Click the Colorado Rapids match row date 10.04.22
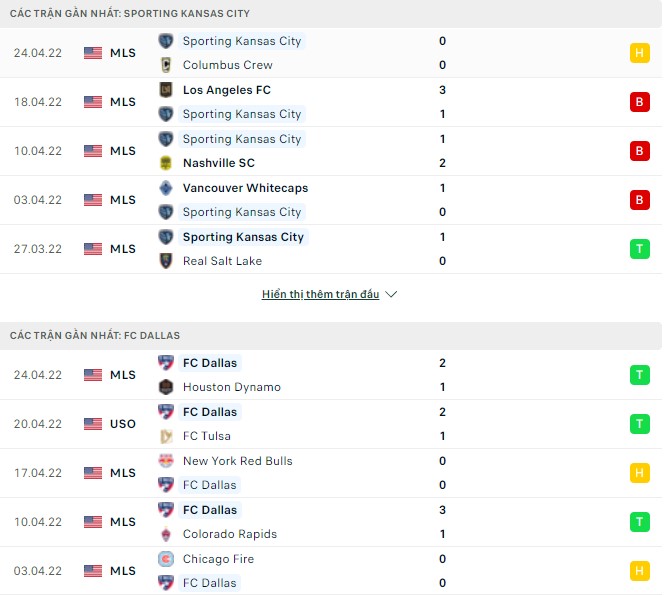 (x=36, y=522)
